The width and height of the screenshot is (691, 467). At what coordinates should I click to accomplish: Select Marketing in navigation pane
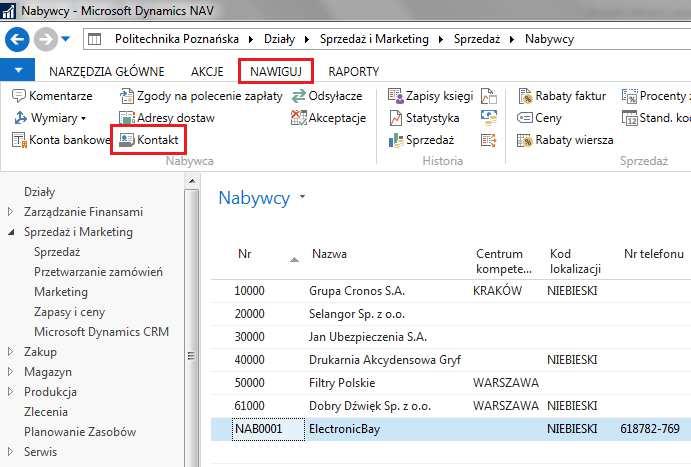click(x=61, y=292)
